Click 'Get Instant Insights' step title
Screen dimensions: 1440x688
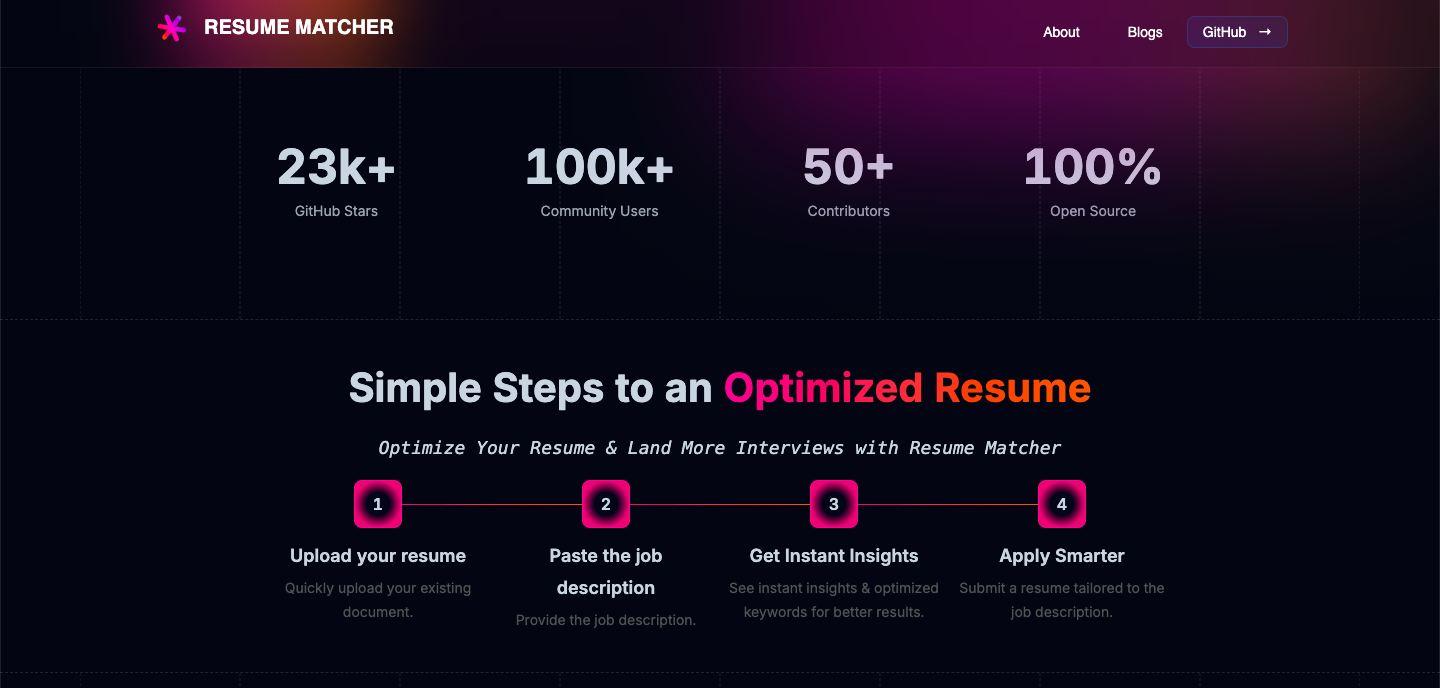tap(834, 556)
